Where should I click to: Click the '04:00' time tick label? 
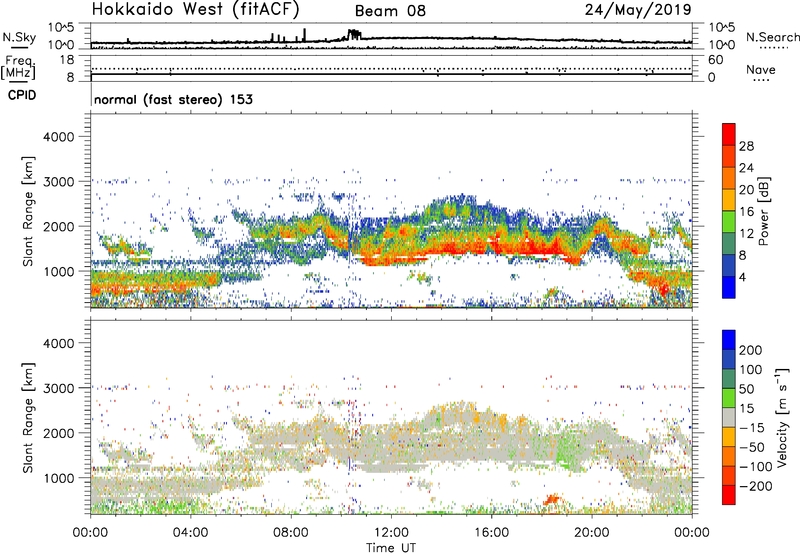190,533
